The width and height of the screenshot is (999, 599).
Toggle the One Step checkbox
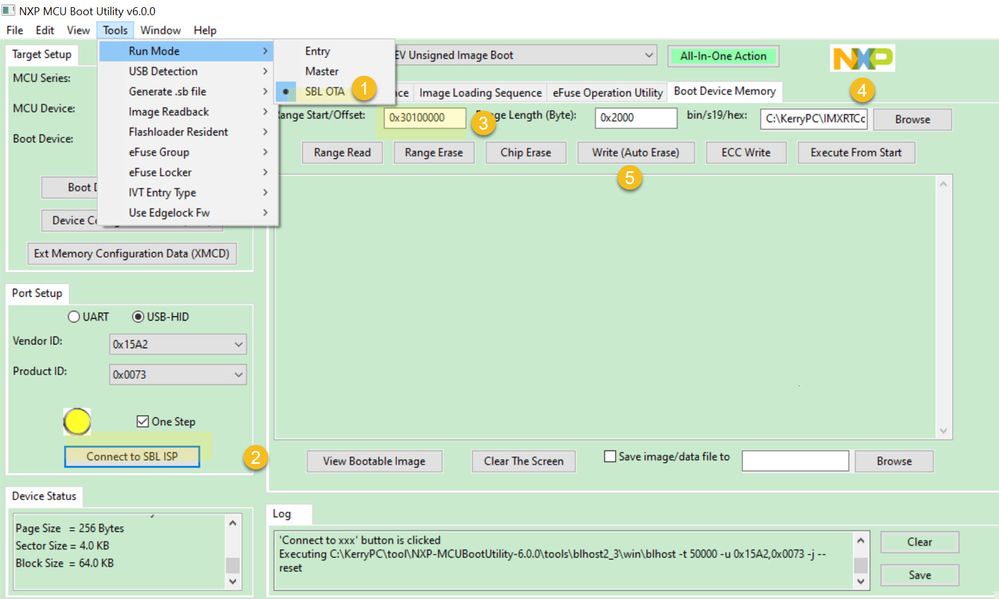coord(143,421)
